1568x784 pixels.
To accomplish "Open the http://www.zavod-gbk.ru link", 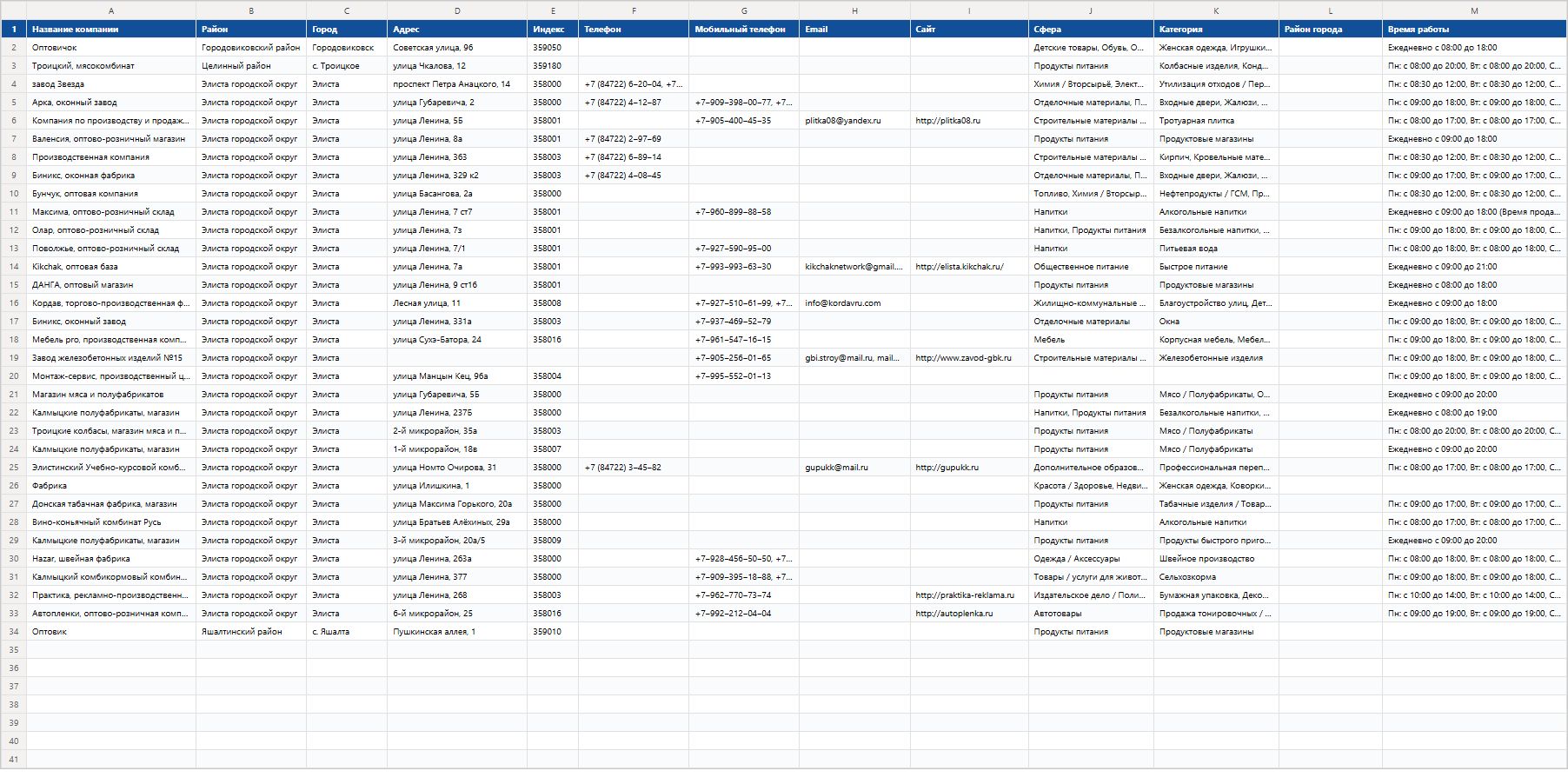I will (x=963, y=358).
